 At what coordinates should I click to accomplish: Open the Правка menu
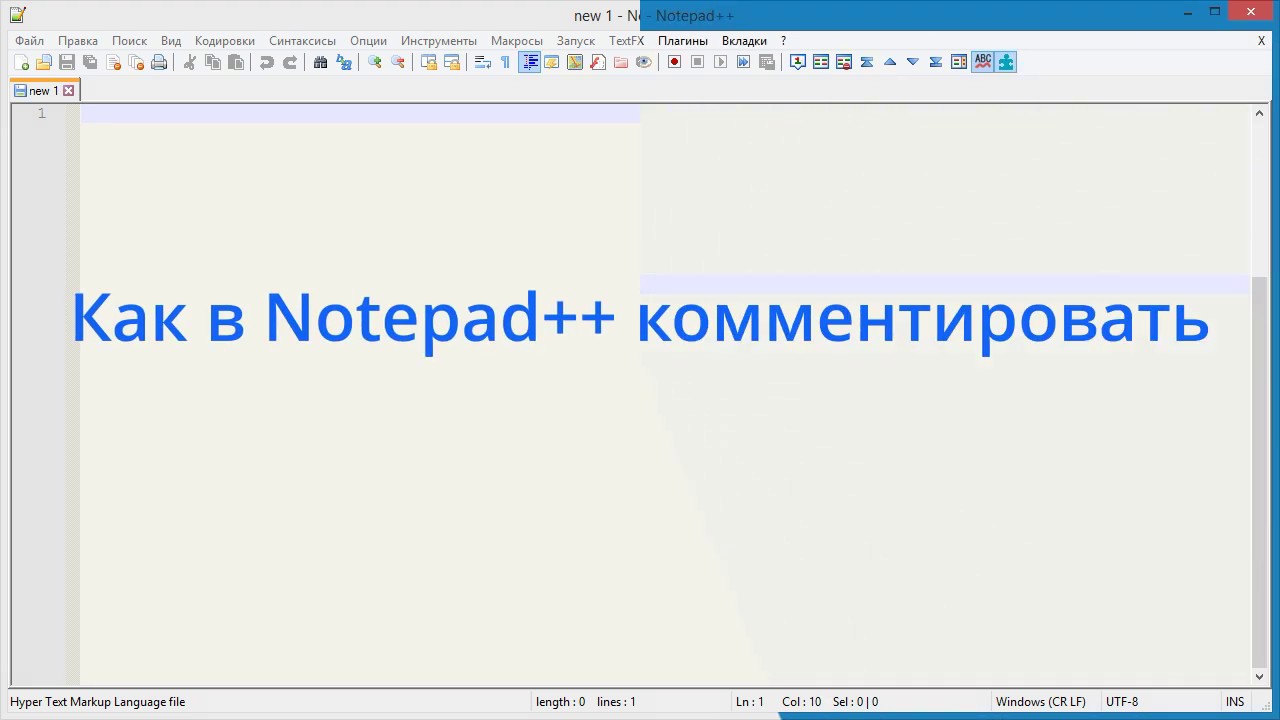(77, 41)
